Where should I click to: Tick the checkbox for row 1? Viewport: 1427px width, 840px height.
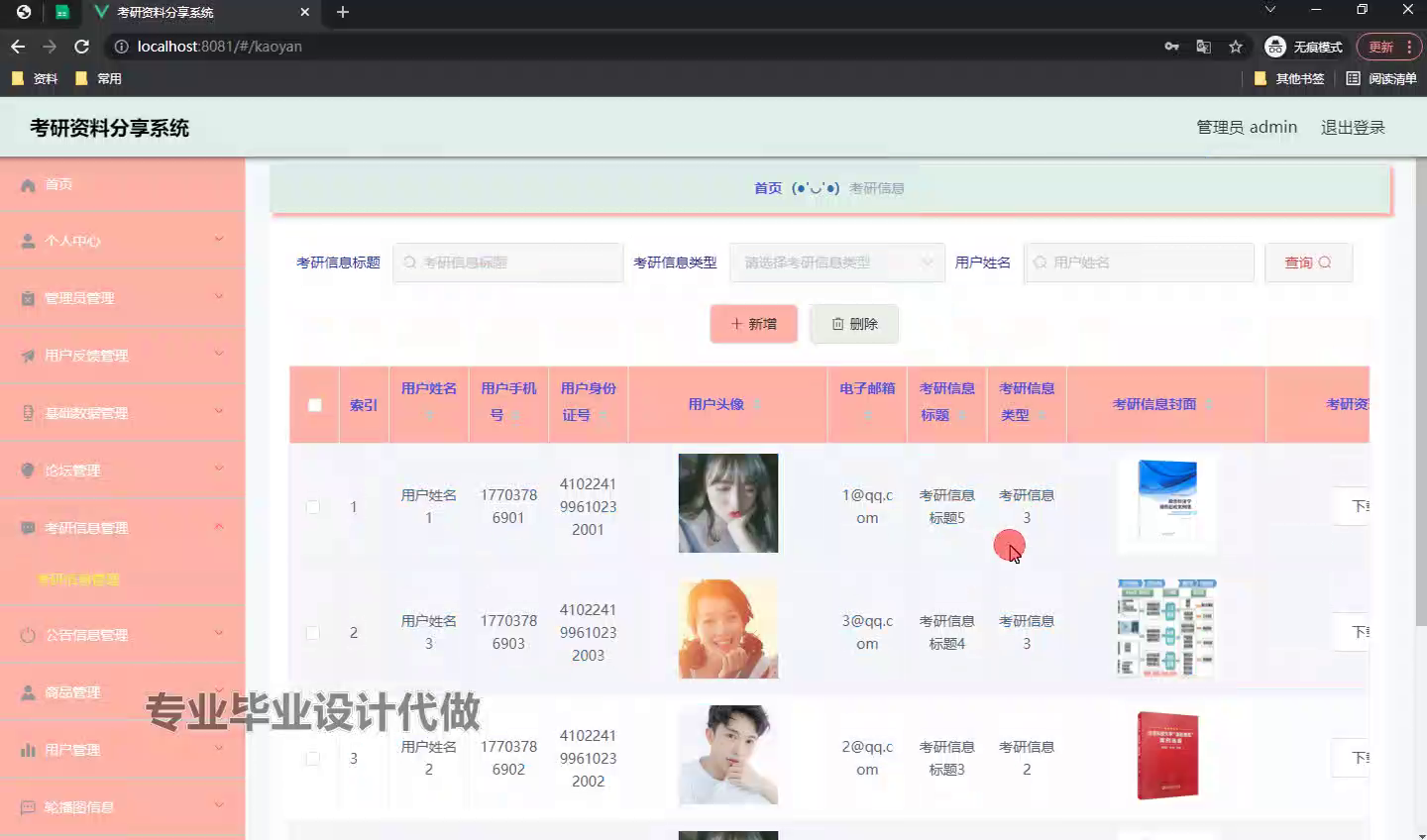pyautogui.click(x=313, y=507)
